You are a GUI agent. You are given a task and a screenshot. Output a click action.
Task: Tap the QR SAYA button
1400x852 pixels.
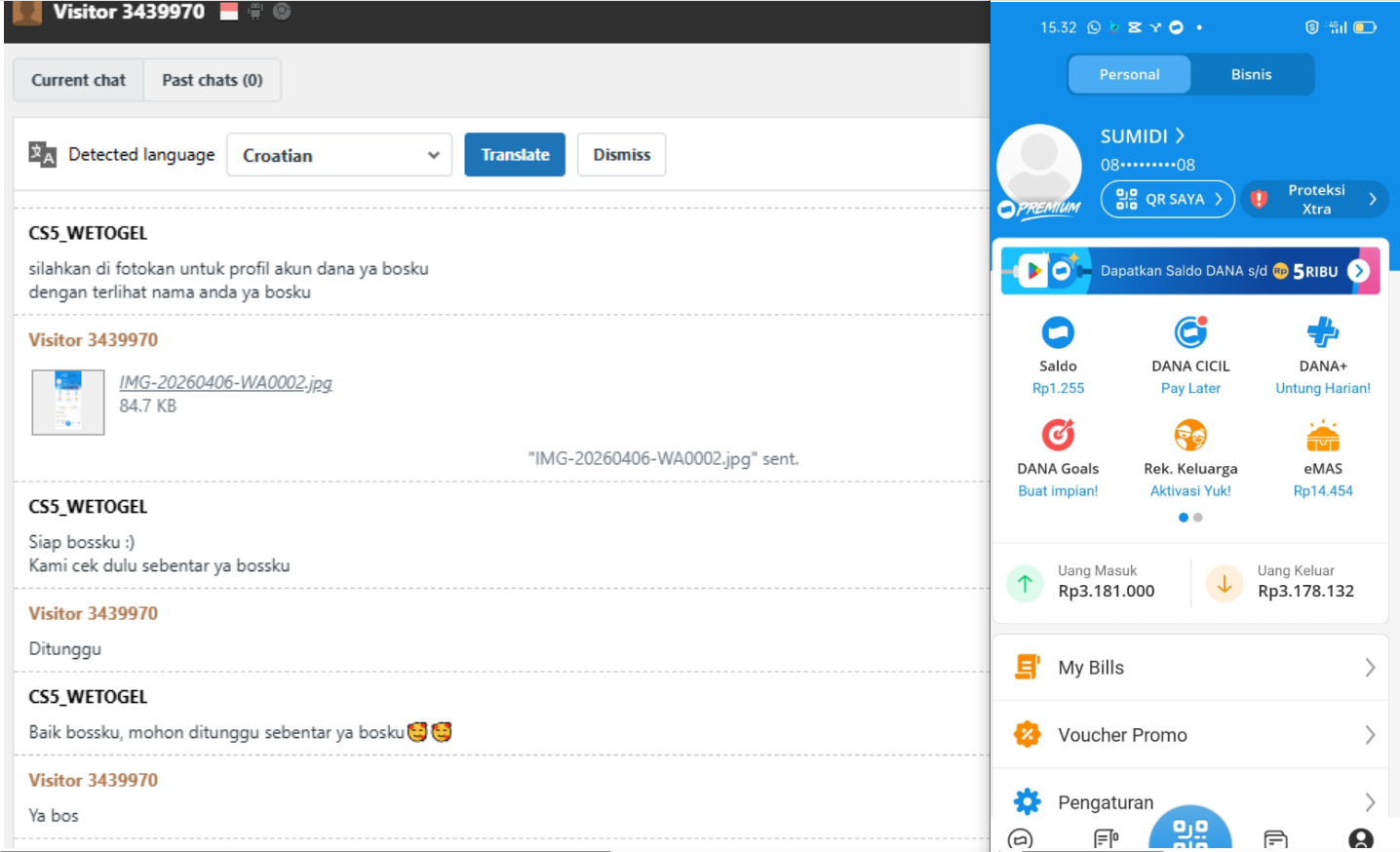(x=1168, y=199)
